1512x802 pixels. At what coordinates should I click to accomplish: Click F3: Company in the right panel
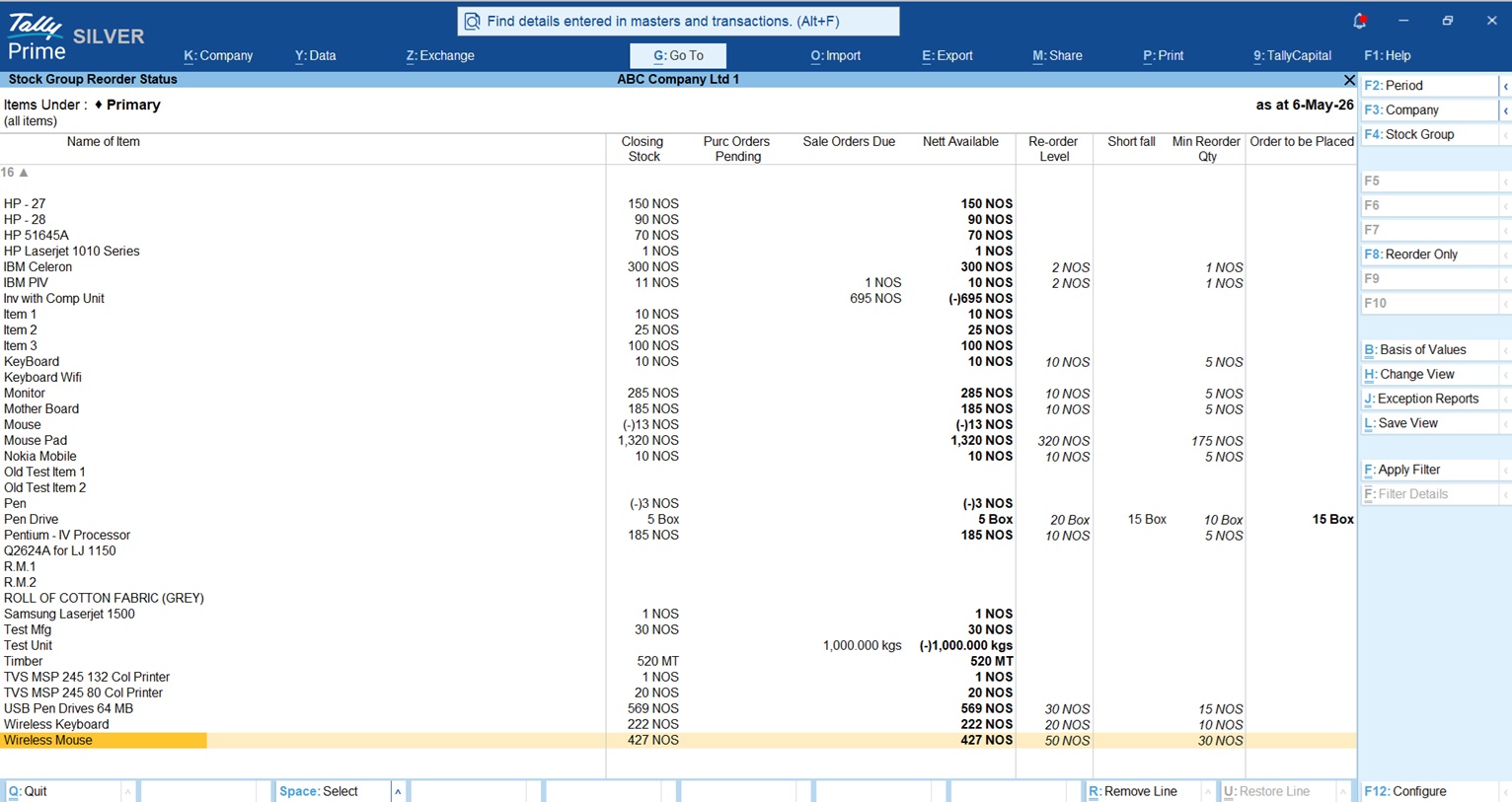[1429, 110]
